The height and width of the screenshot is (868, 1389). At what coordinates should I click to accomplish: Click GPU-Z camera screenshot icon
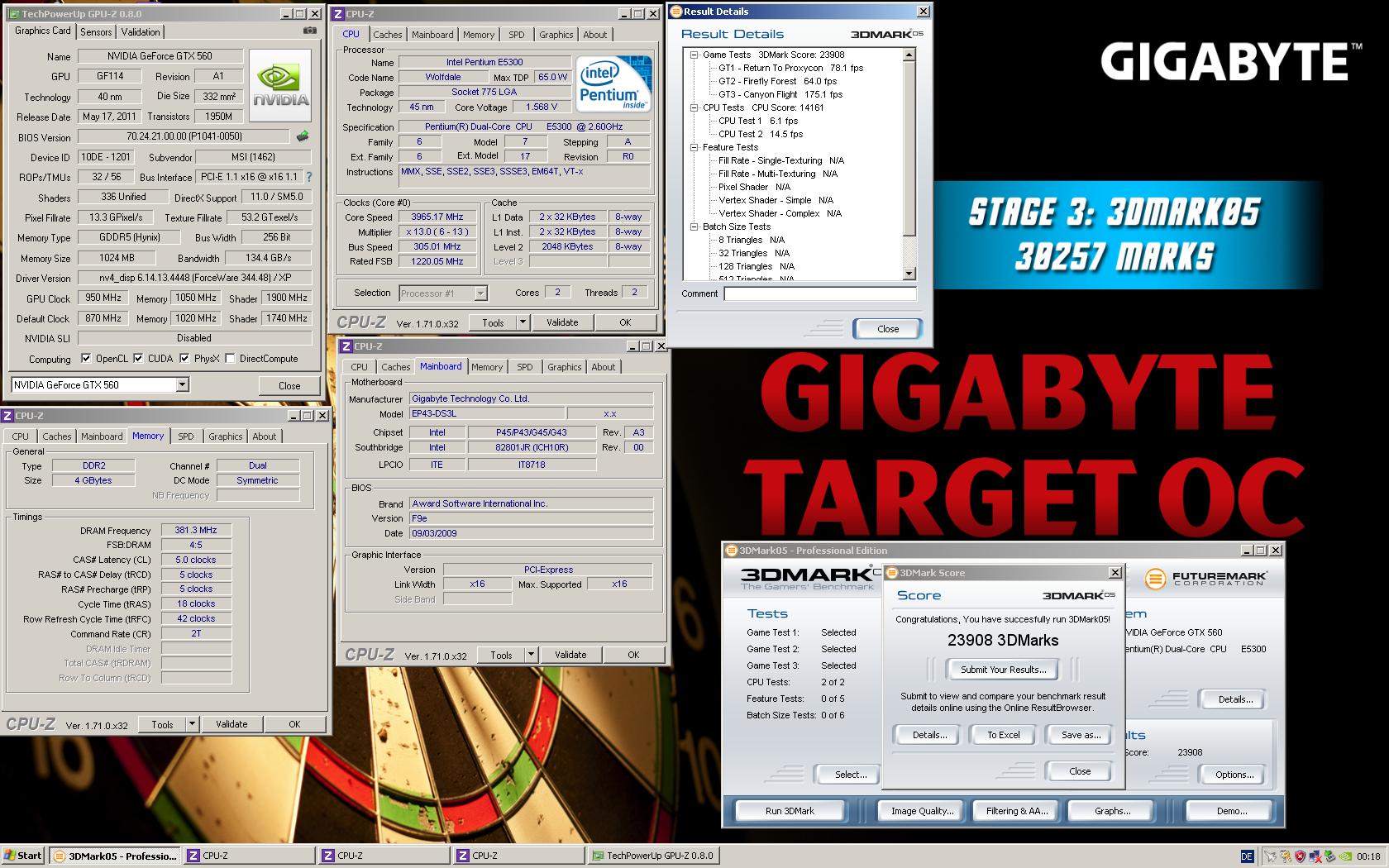pyautogui.click(x=310, y=31)
